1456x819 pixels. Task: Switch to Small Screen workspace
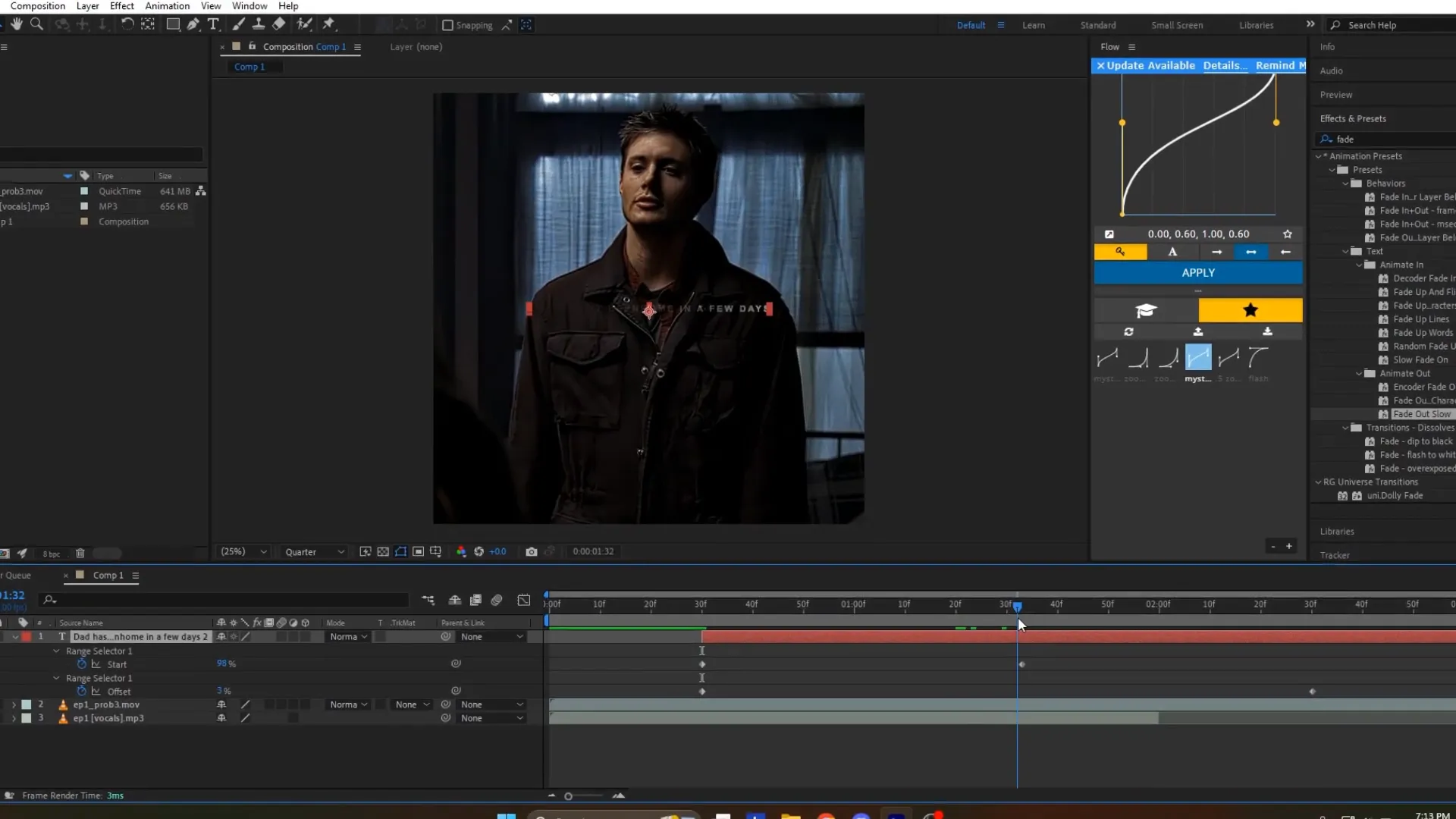point(1177,25)
